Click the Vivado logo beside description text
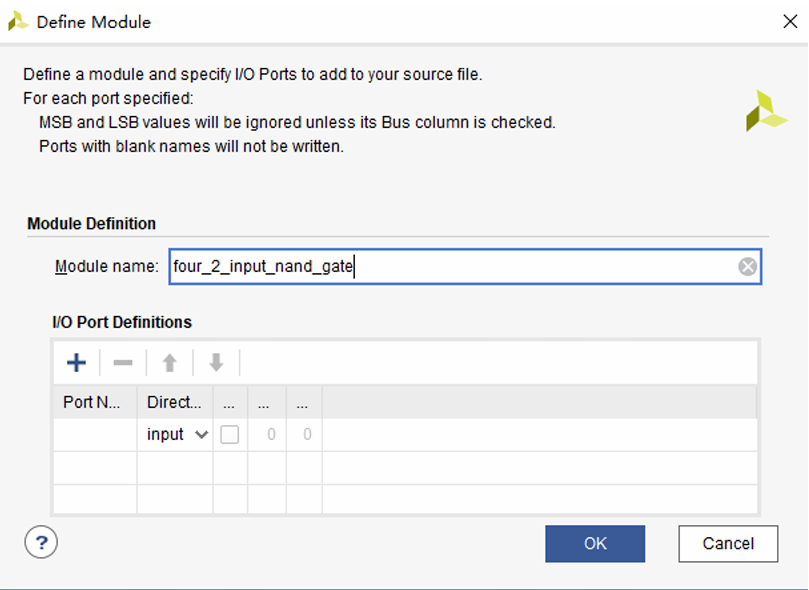The height and width of the screenshot is (590, 809). (x=767, y=110)
